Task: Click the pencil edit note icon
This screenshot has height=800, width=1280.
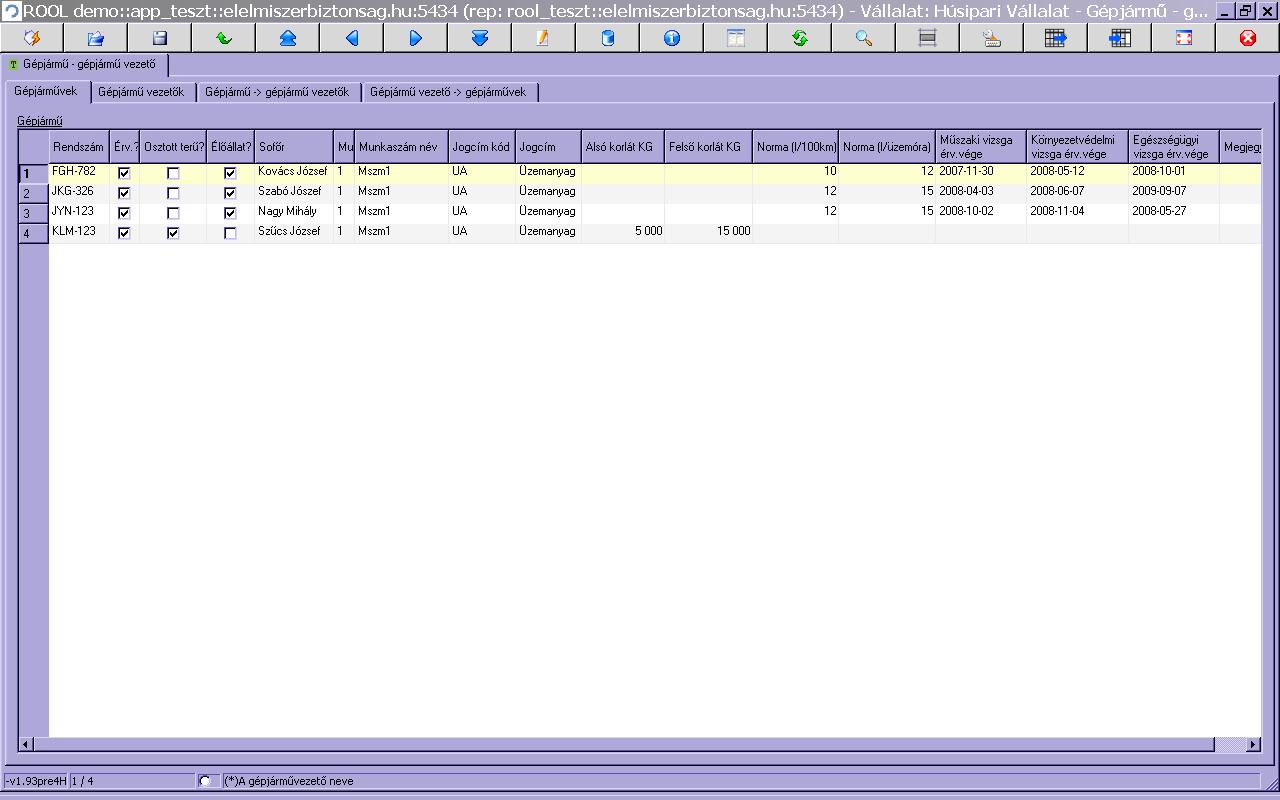Action: (x=544, y=38)
